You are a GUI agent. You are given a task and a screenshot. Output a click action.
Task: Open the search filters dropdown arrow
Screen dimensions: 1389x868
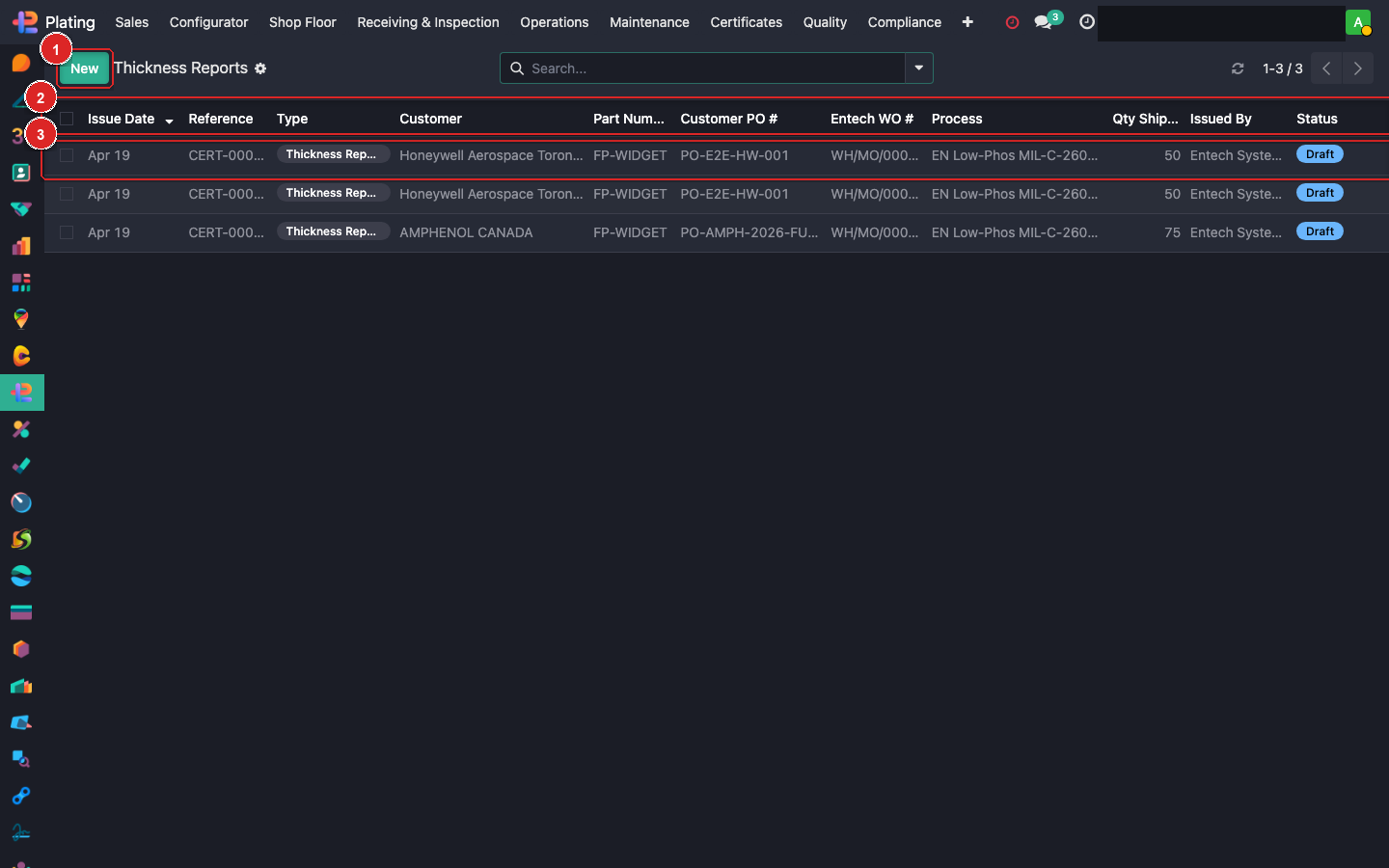[x=918, y=68]
